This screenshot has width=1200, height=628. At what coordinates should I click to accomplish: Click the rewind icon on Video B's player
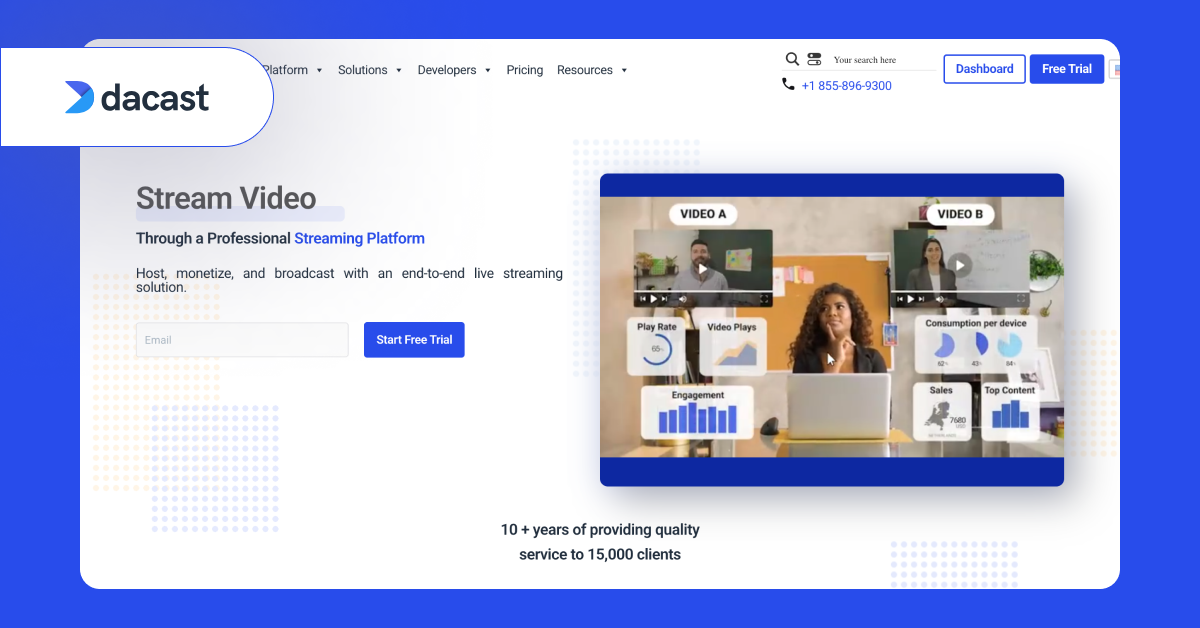pos(899,297)
